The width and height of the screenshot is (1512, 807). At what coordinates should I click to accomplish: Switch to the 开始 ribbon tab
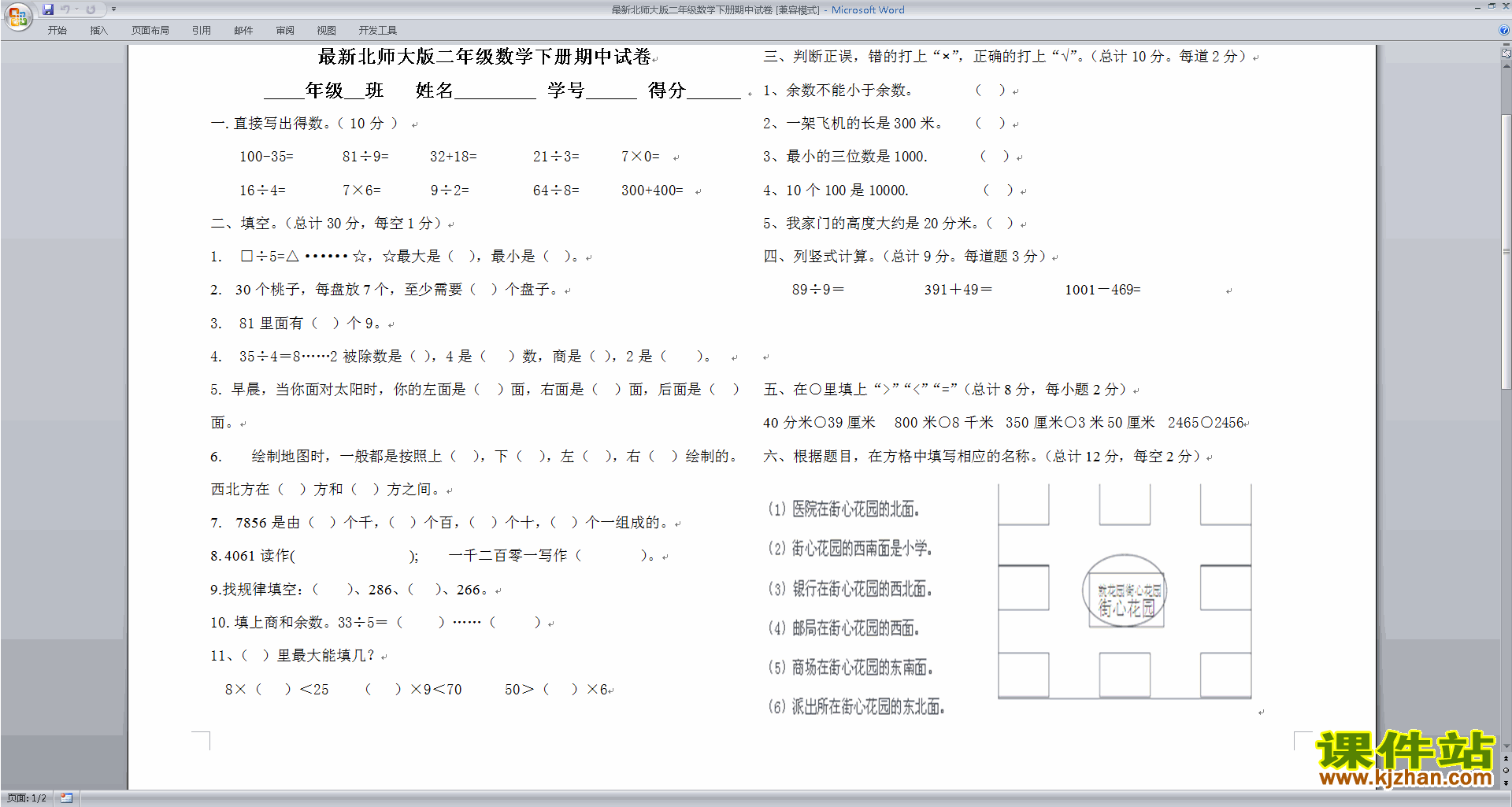click(x=57, y=31)
